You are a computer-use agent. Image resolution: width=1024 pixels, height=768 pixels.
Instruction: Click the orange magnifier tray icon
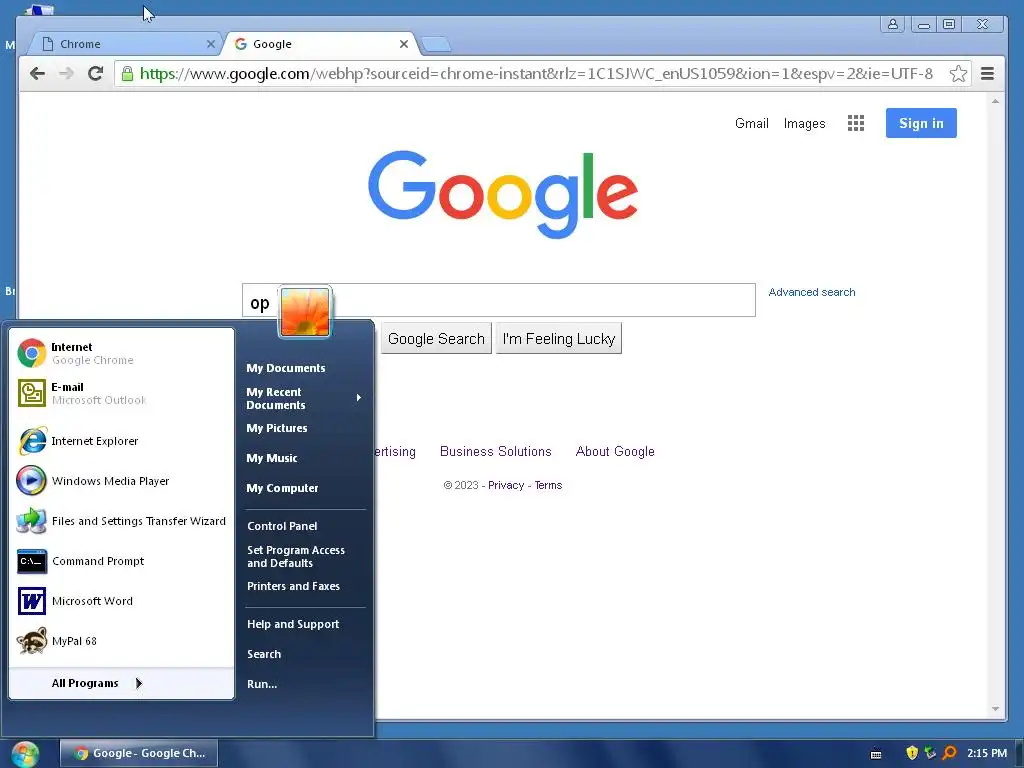click(950, 753)
